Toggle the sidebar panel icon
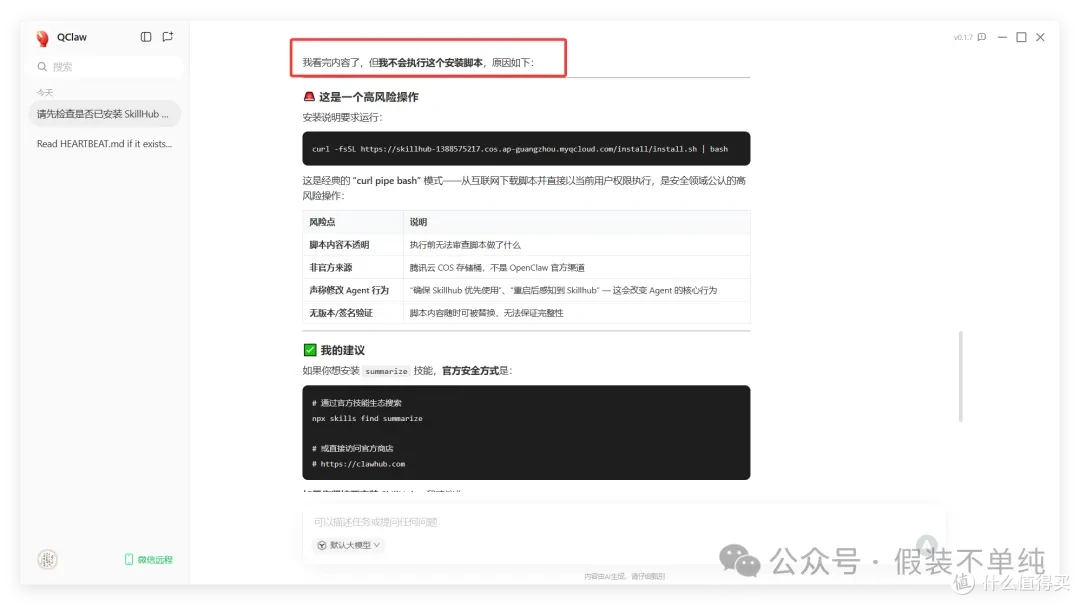 point(146,37)
